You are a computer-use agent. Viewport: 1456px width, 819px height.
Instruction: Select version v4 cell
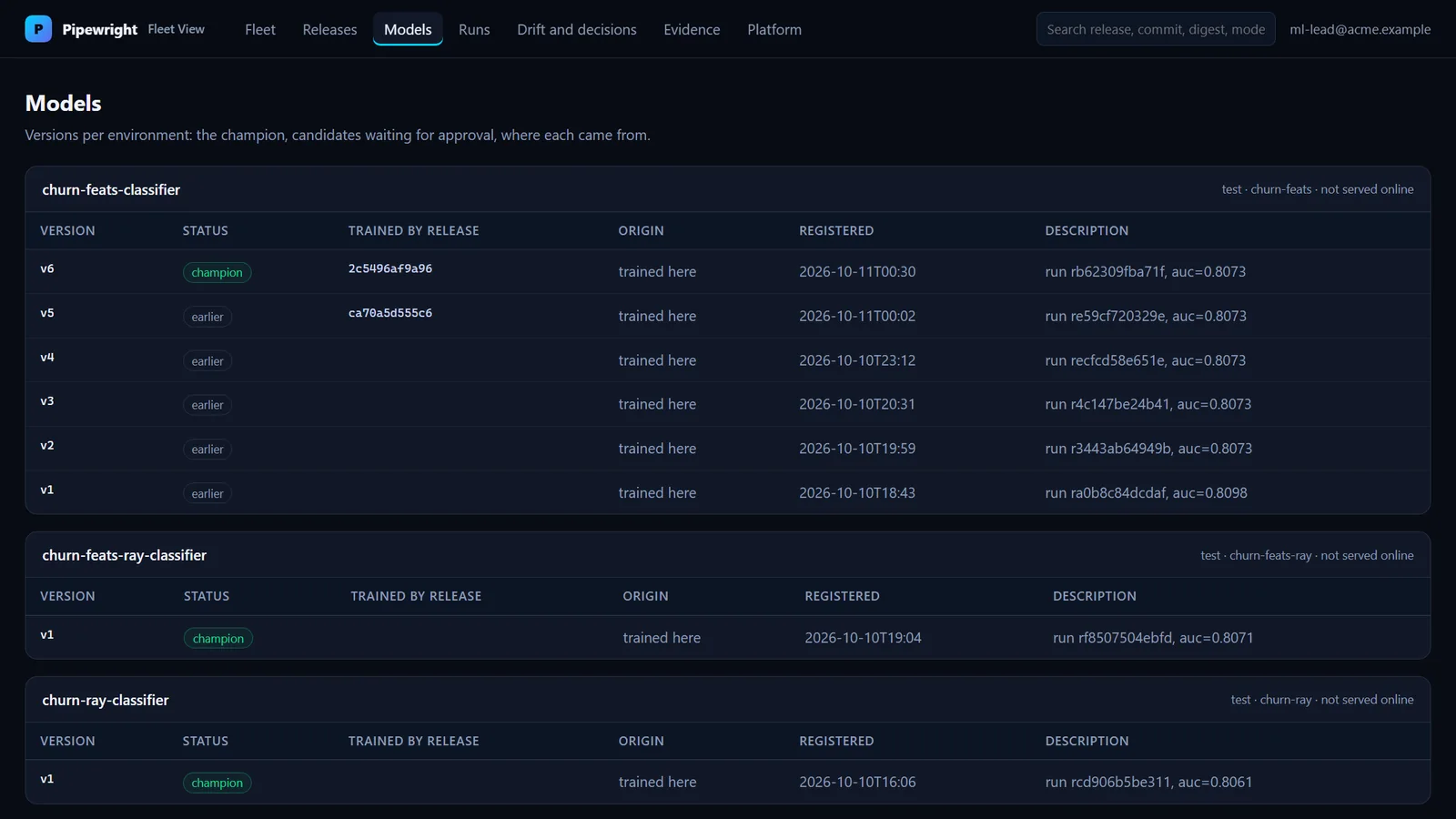pos(47,358)
